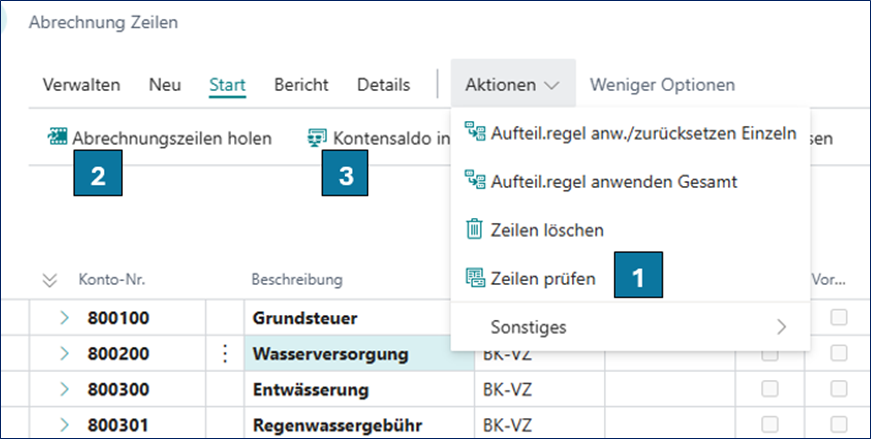Switch to the Start tab
This screenshot has height=439, width=871.
(x=228, y=85)
